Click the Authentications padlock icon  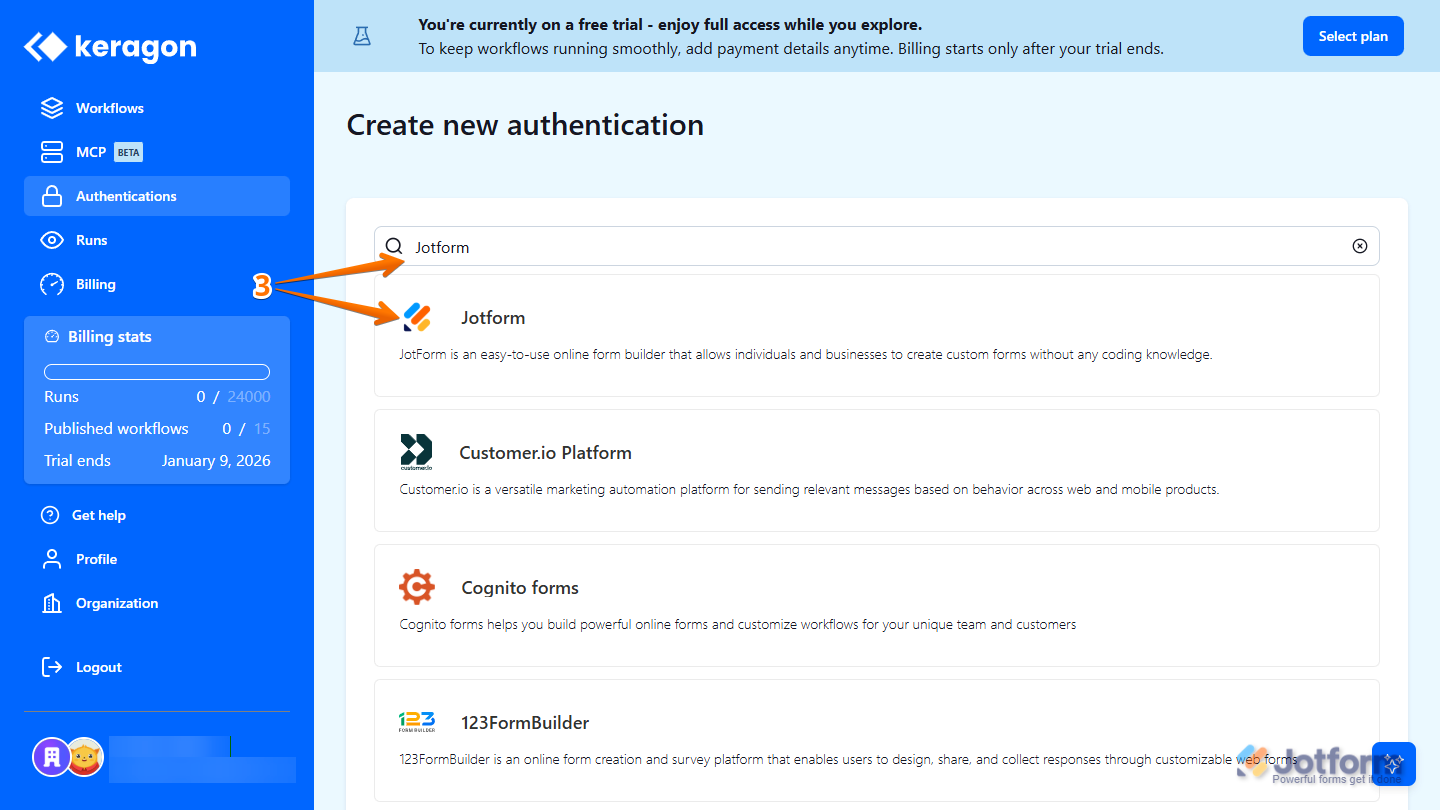pyautogui.click(x=51, y=196)
